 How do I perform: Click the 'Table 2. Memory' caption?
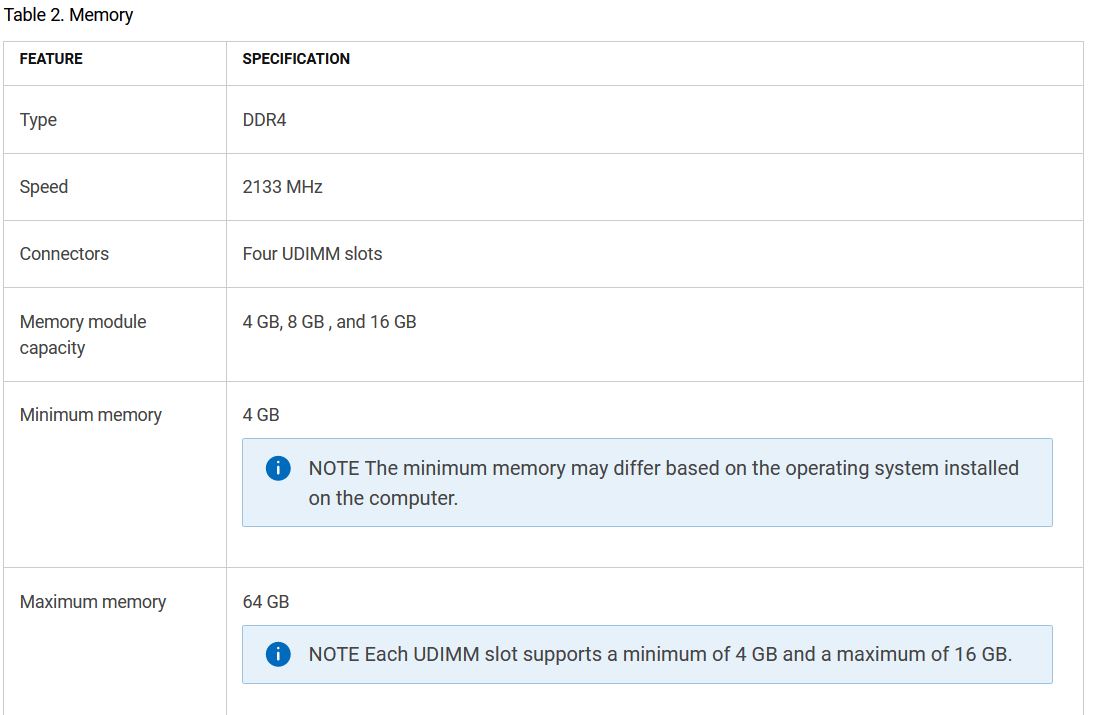pyautogui.click(x=68, y=15)
